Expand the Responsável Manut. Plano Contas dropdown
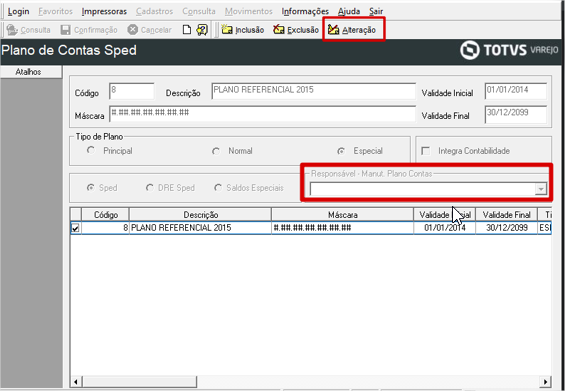The image size is (565, 391). (540, 189)
